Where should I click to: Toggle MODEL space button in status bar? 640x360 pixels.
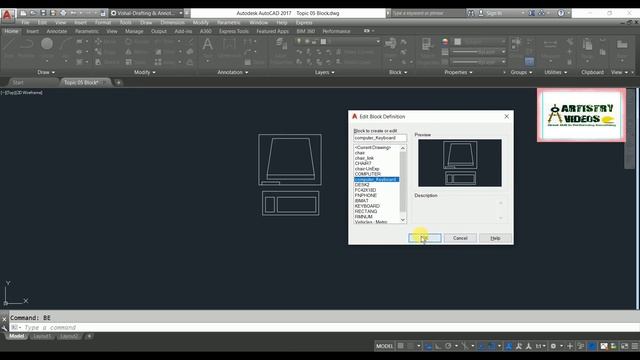pyautogui.click(x=384, y=346)
